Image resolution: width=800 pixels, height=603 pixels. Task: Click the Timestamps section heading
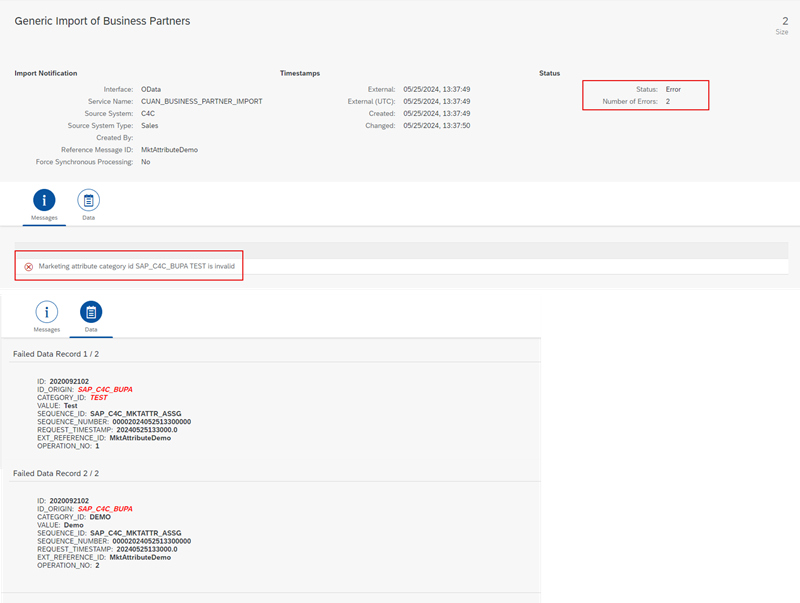(300, 73)
